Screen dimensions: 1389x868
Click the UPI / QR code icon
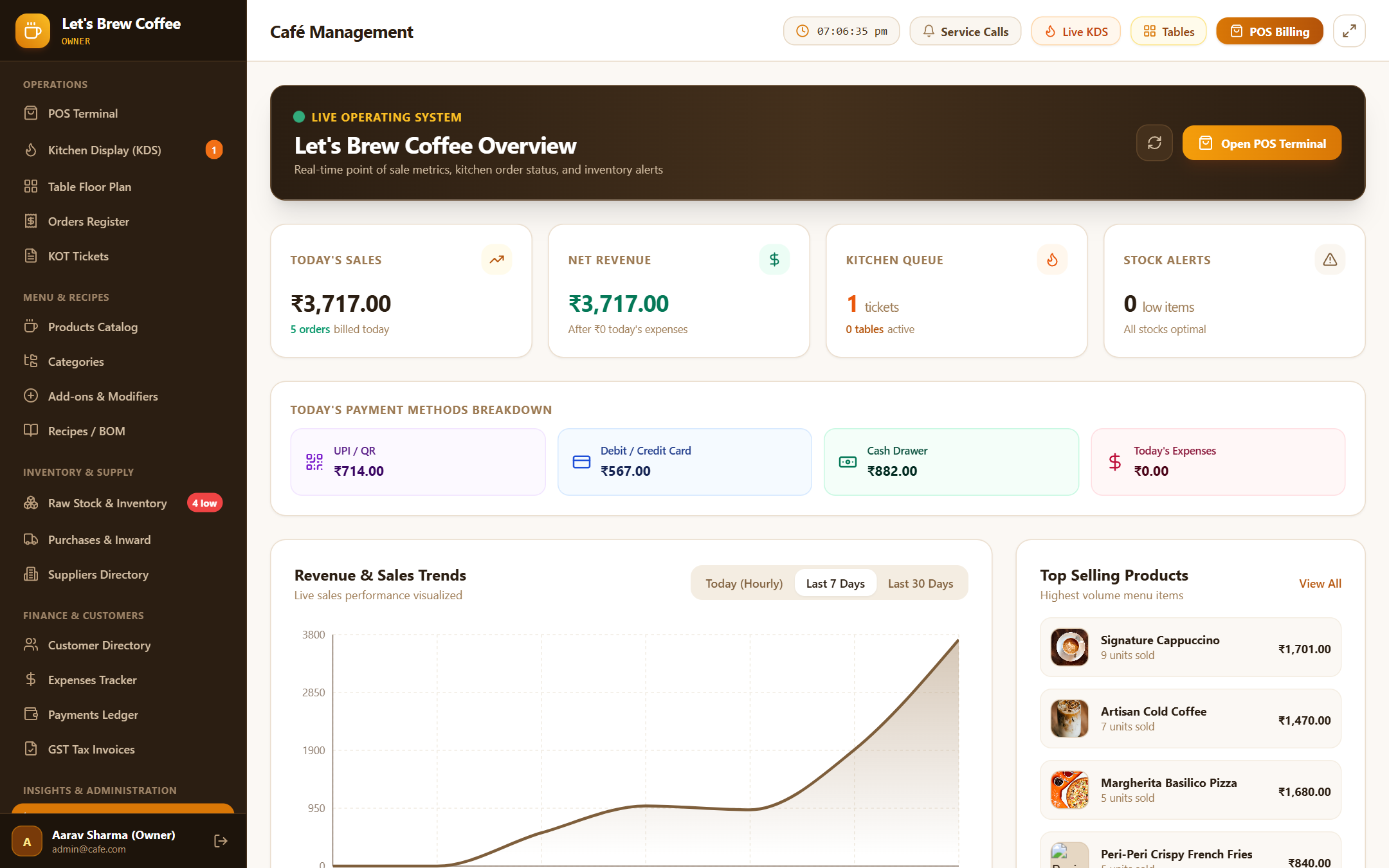[314, 462]
